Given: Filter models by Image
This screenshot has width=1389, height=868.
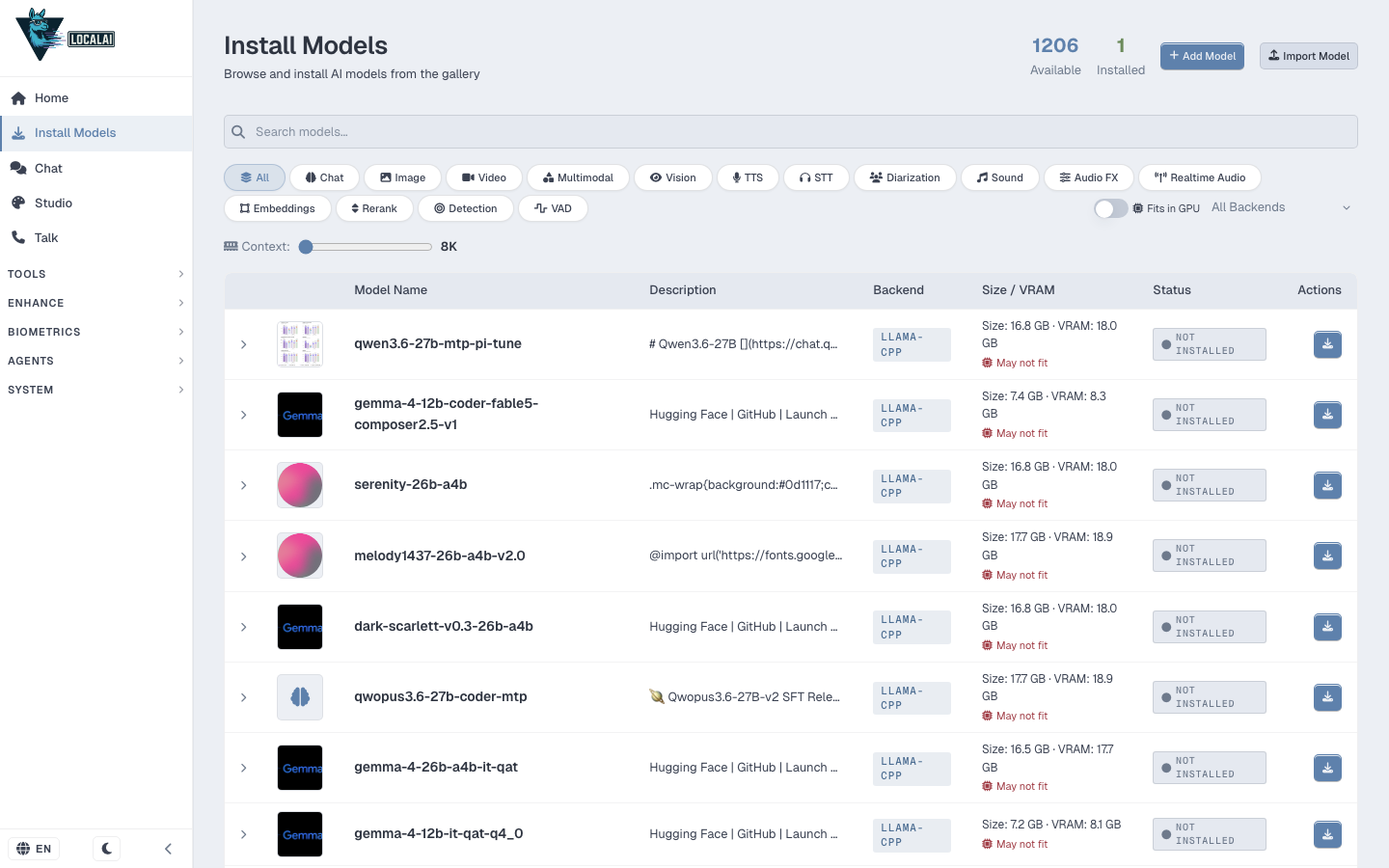Looking at the screenshot, I should pos(402,177).
